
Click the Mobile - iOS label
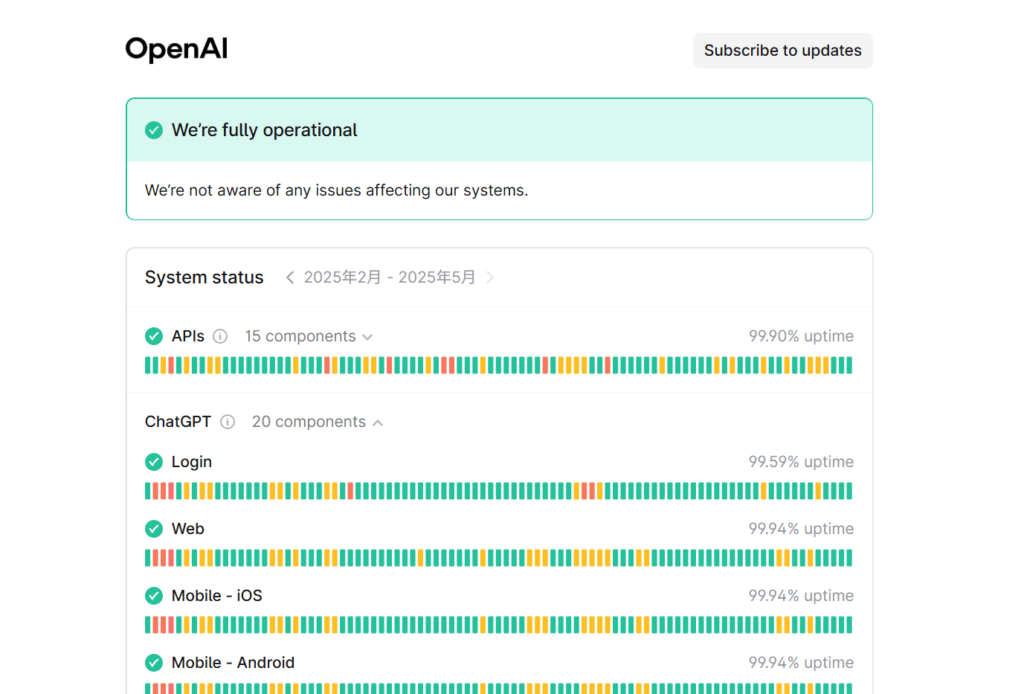point(217,595)
